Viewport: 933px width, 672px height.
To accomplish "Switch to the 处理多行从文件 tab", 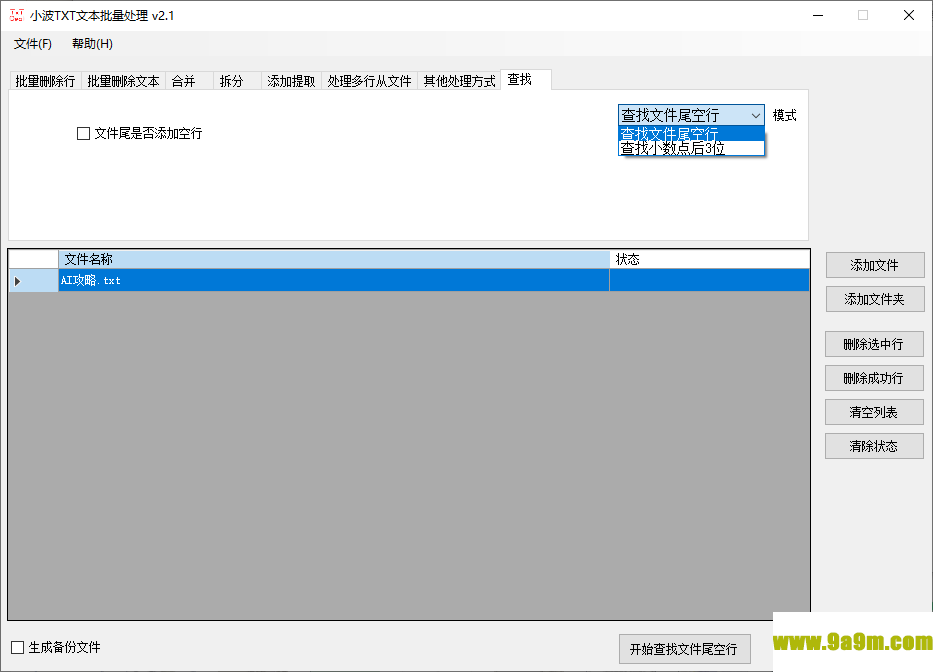I will 370,81.
